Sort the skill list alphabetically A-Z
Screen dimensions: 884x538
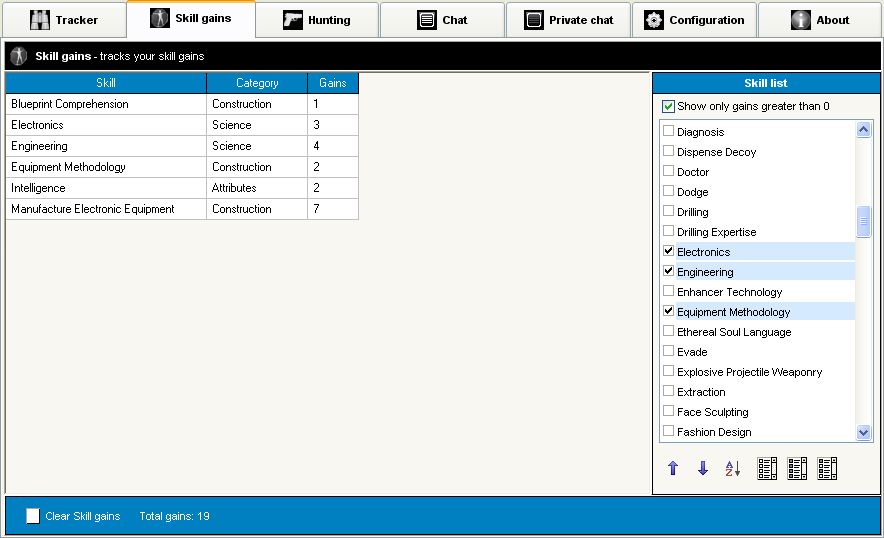733,468
